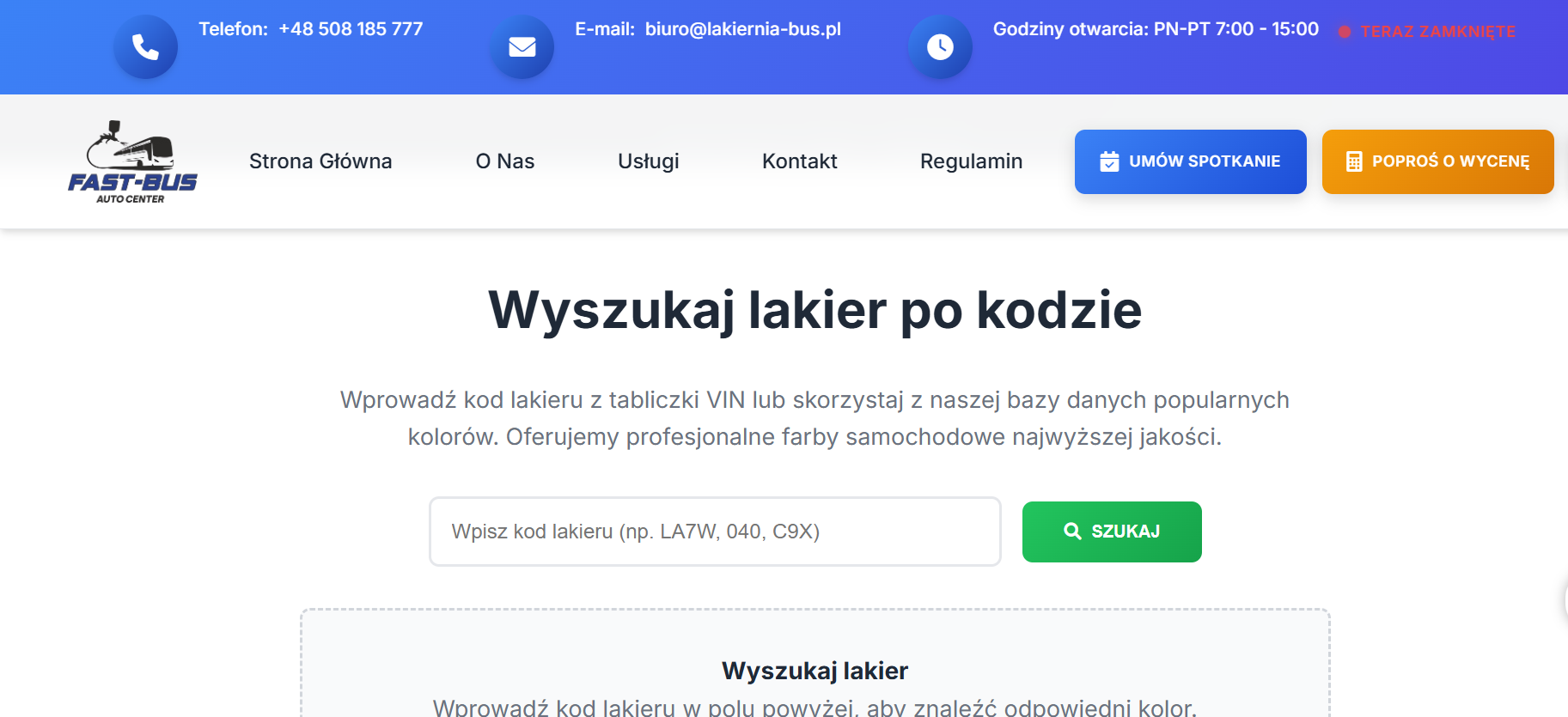This screenshot has height=717, width=1568.
Task: Click the Poproś o wycenę button
Action: [1438, 161]
